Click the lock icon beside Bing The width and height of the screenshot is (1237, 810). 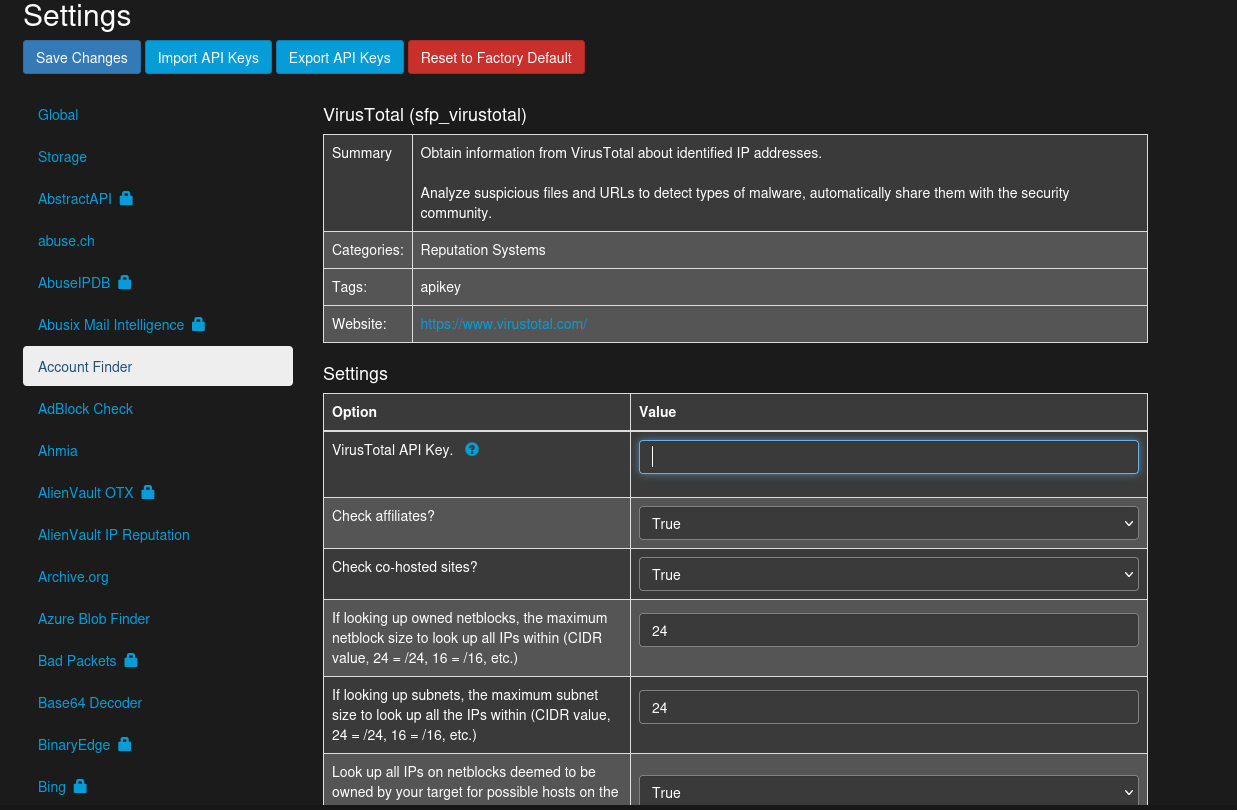(80, 786)
